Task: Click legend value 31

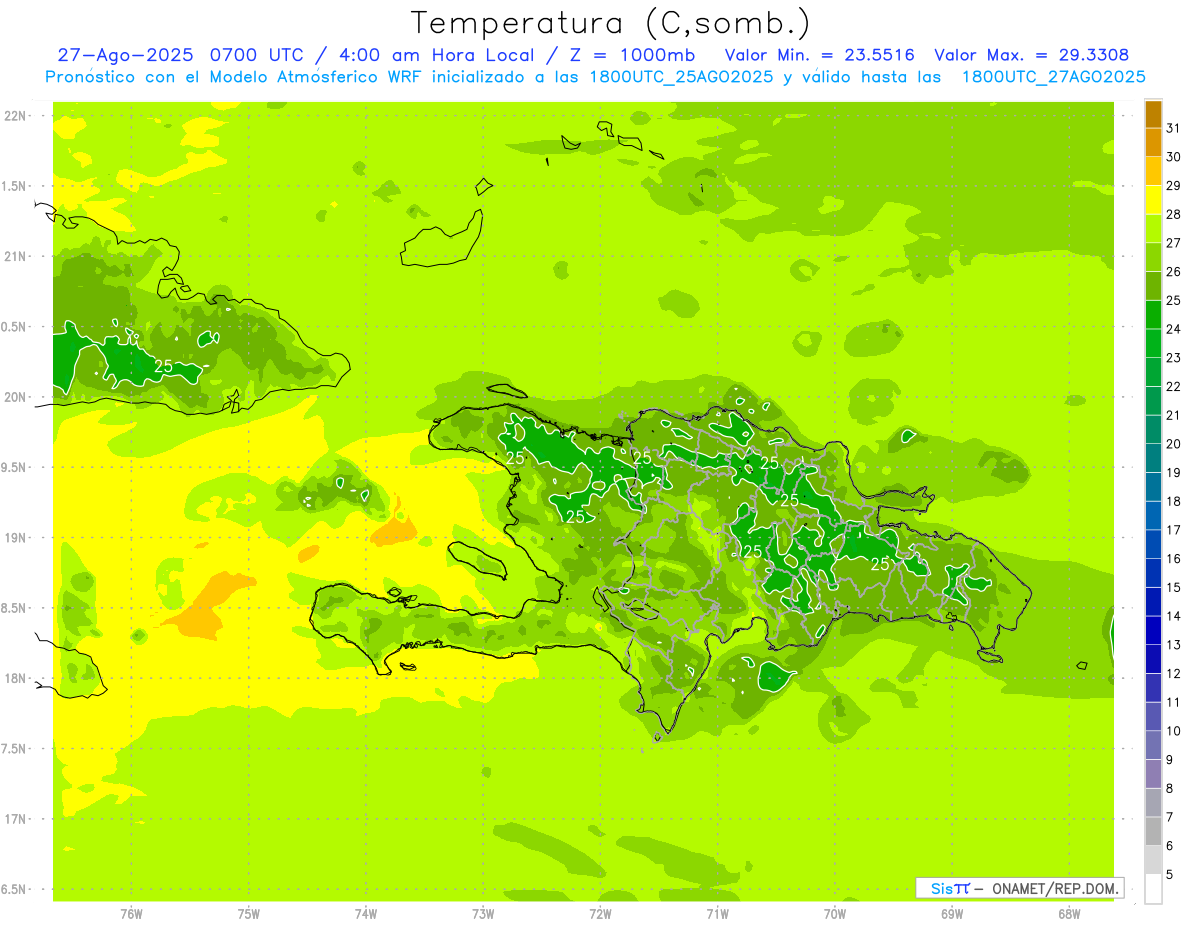Action: pyautogui.click(x=1174, y=128)
